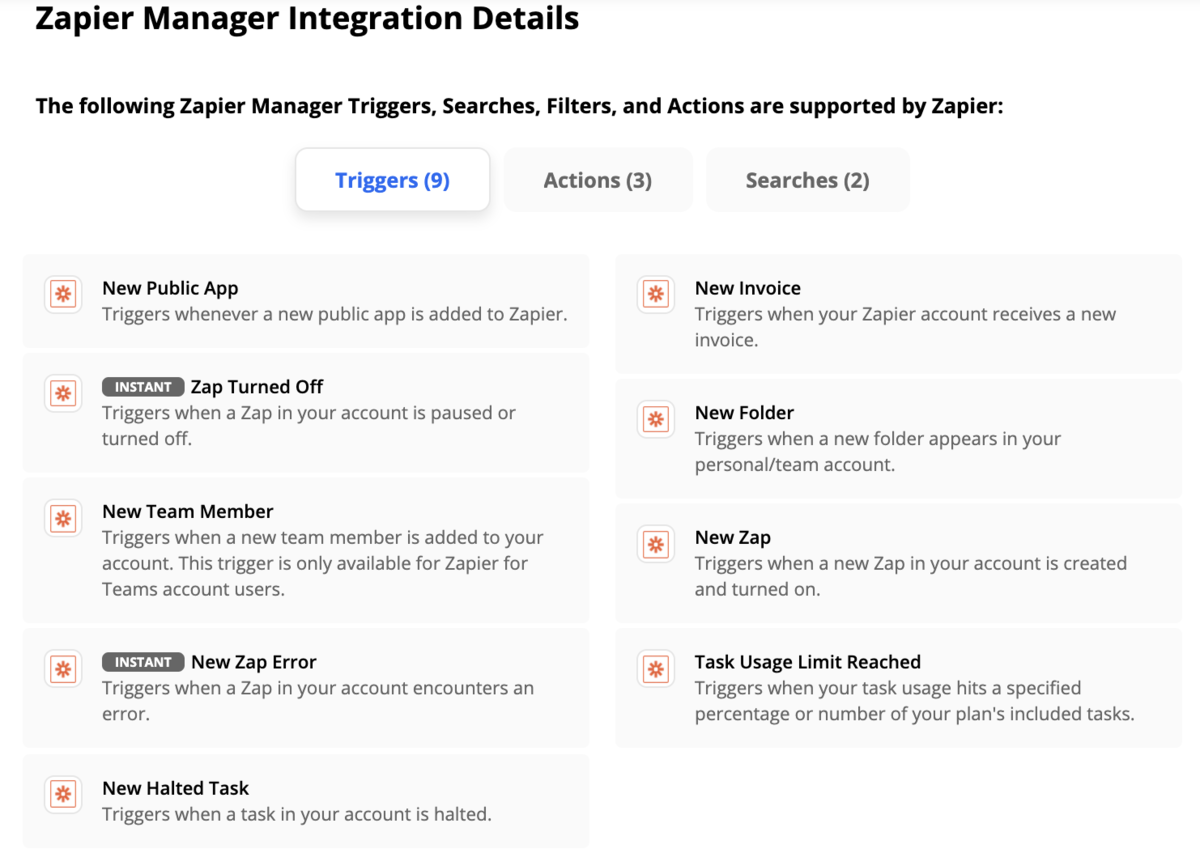The height and width of the screenshot is (853, 1200).
Task: Click the Task Usage Limit Reached icon
Action: (656, 668)
